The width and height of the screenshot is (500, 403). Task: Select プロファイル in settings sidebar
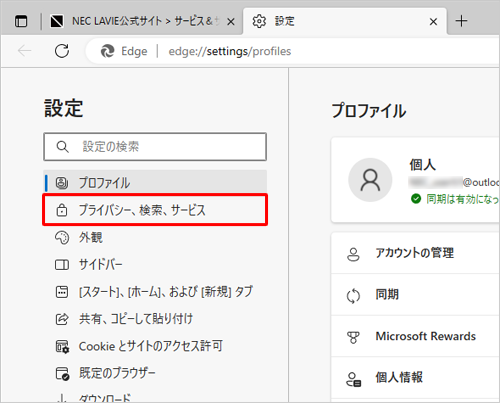[155, 183]
